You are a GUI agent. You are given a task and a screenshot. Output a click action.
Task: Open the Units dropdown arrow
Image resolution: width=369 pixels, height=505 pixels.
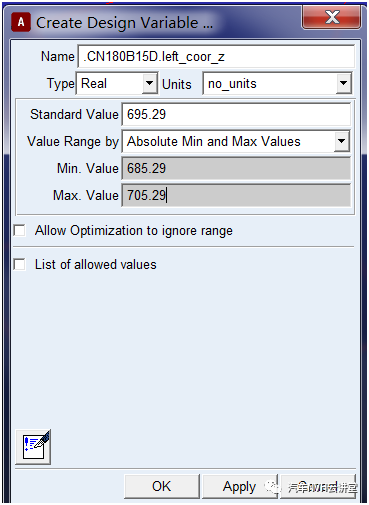pyautogui.click(x=343, y=83)
